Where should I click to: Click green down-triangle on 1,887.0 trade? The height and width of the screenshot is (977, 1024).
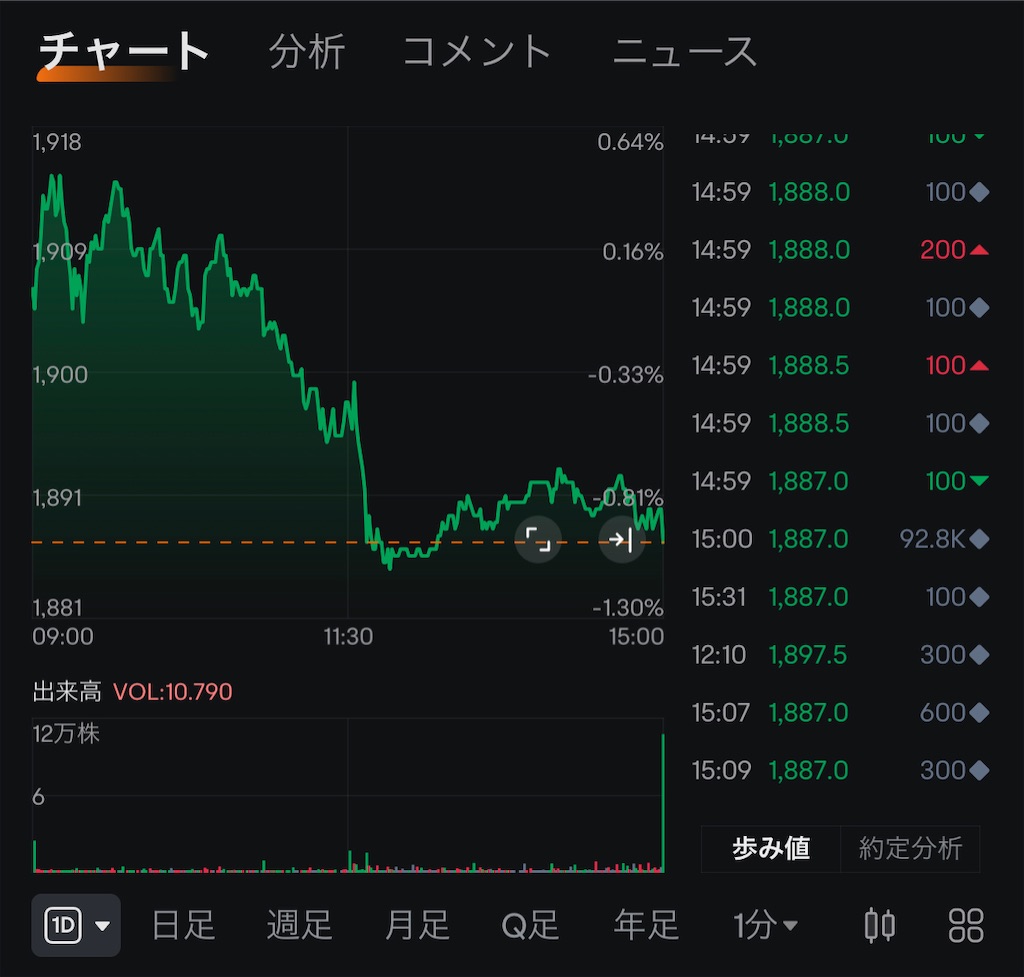(x=979, y=481)
